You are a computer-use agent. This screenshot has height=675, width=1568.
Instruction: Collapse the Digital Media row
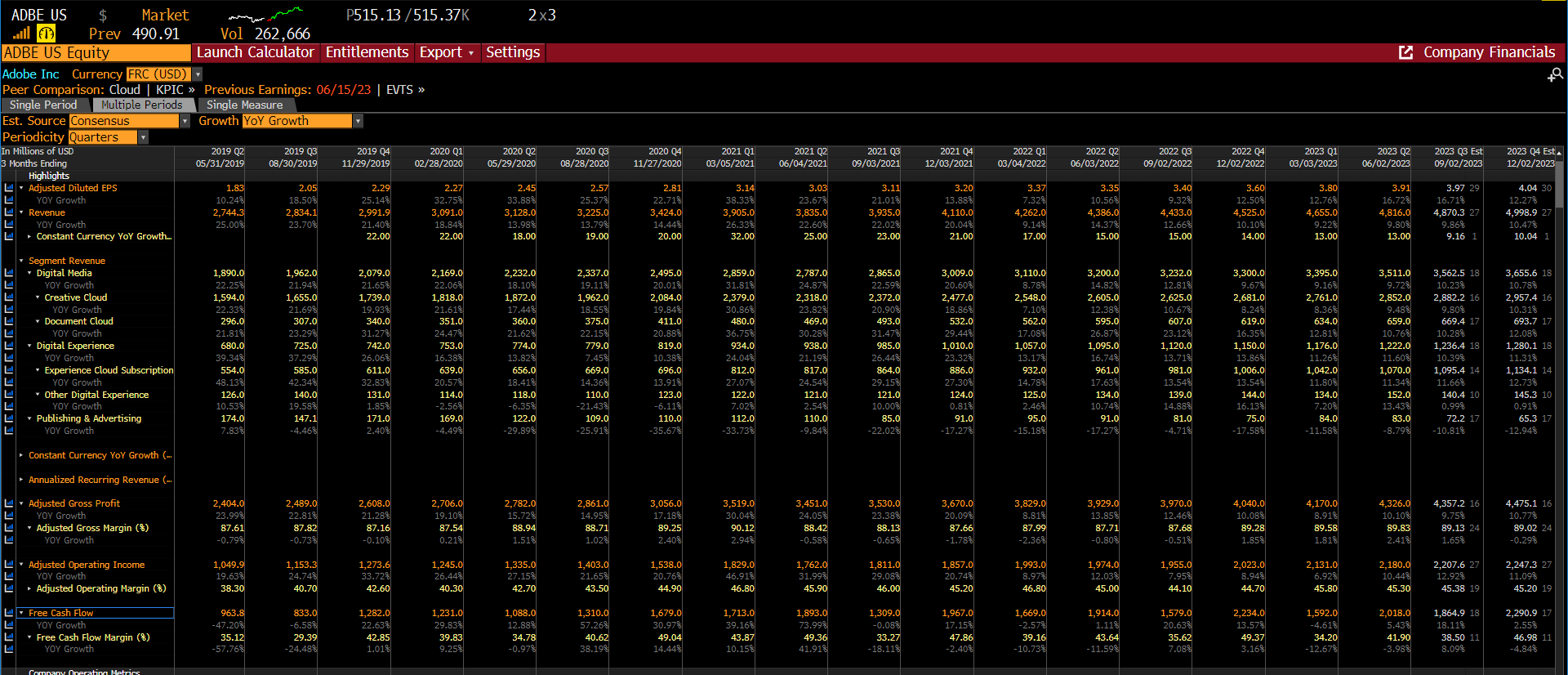coord(29,273)
